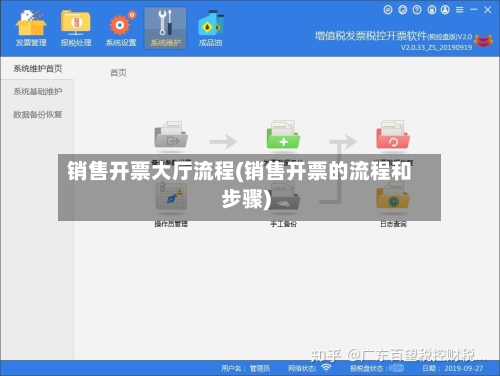Select 系统维护首页 in left sidebar
This screenshot has width=500, height=376.
(x=37, y=69)
